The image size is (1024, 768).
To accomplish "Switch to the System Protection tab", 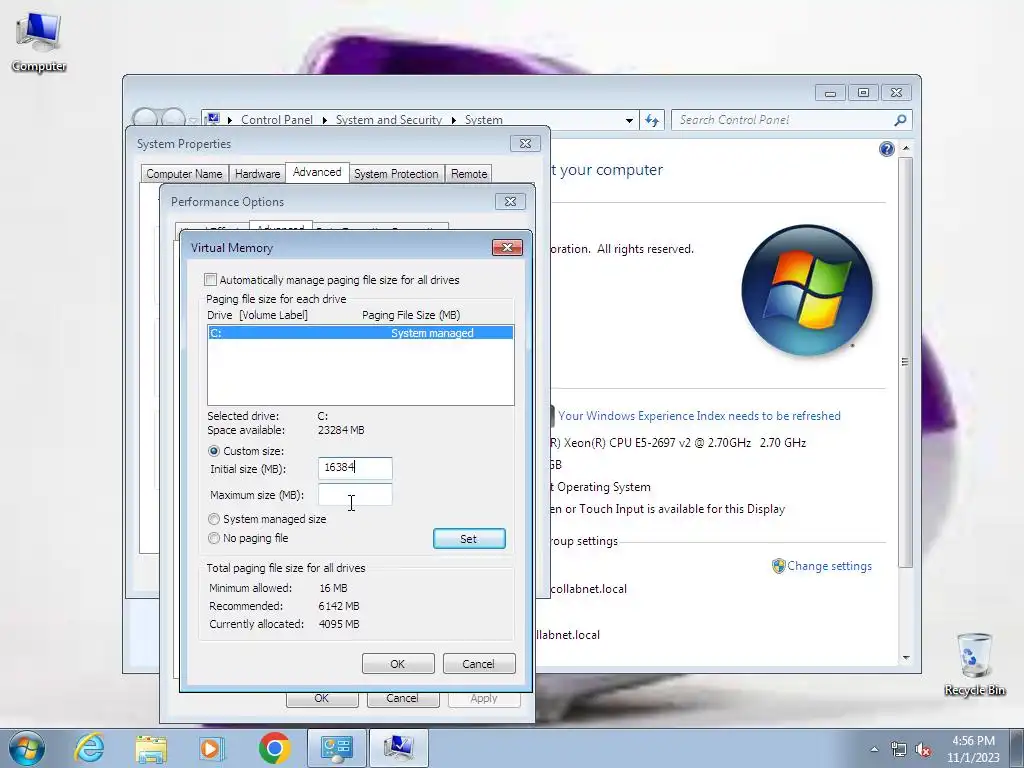I will 396,174.
